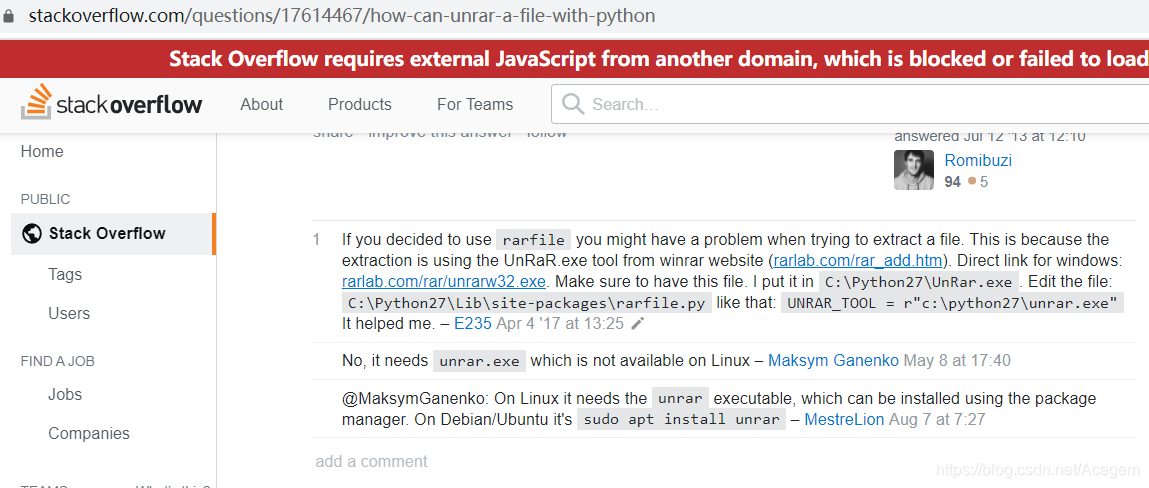The width and height of the screenshot is (1149, 488).
Task: Open Tags in the sidebar
Action: click(65, 275)
